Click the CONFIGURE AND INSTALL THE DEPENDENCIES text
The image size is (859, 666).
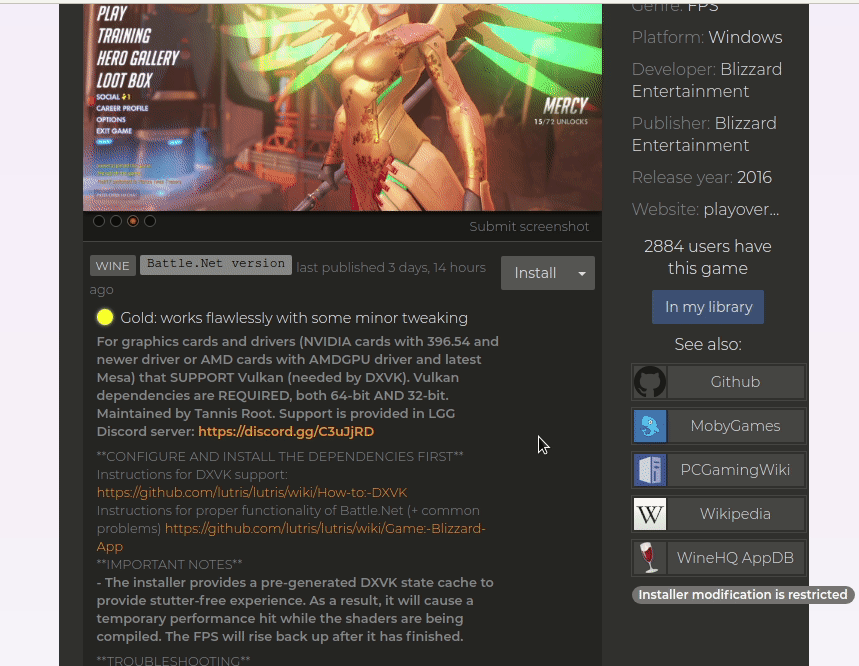click(280, 456)
